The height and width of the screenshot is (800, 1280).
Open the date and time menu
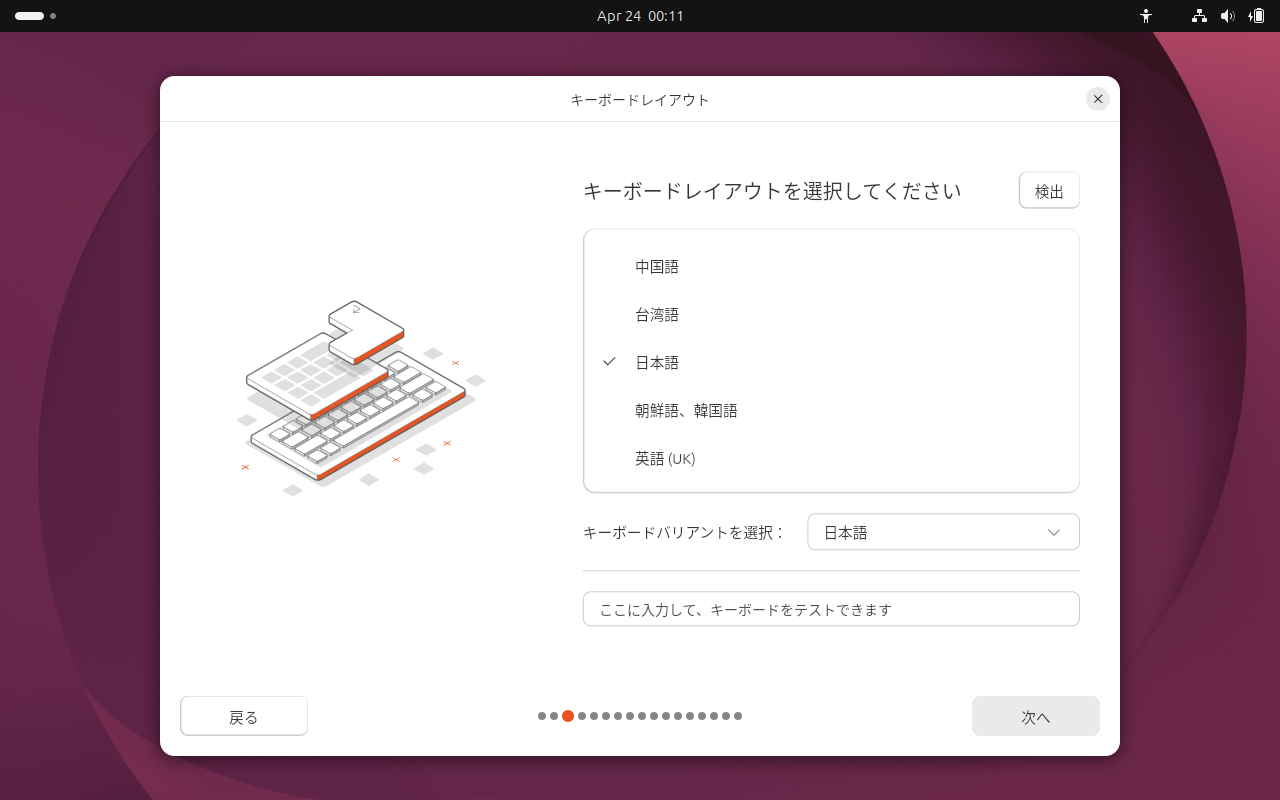click(640, 16)
